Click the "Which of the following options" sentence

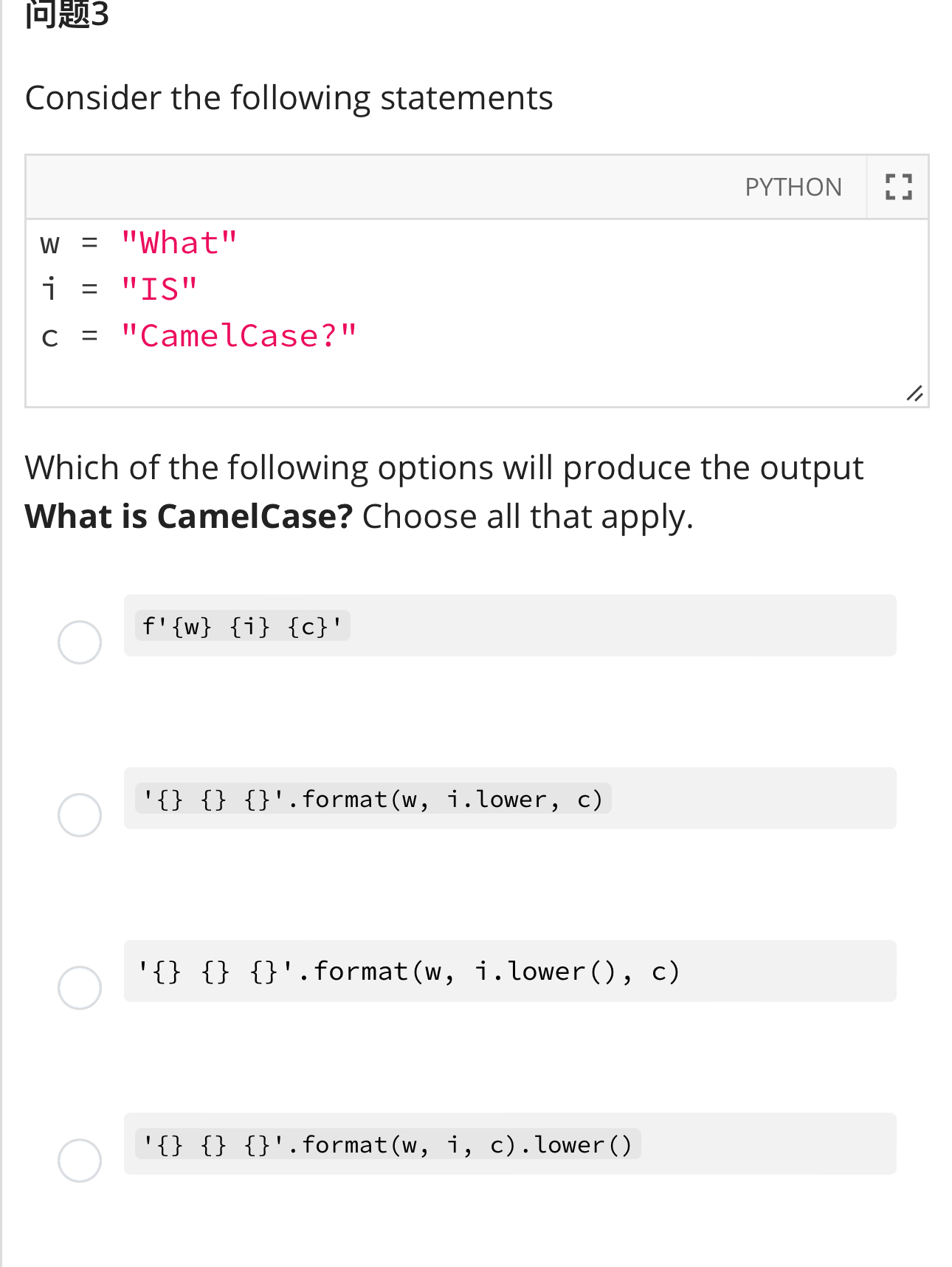click(443, 468)
